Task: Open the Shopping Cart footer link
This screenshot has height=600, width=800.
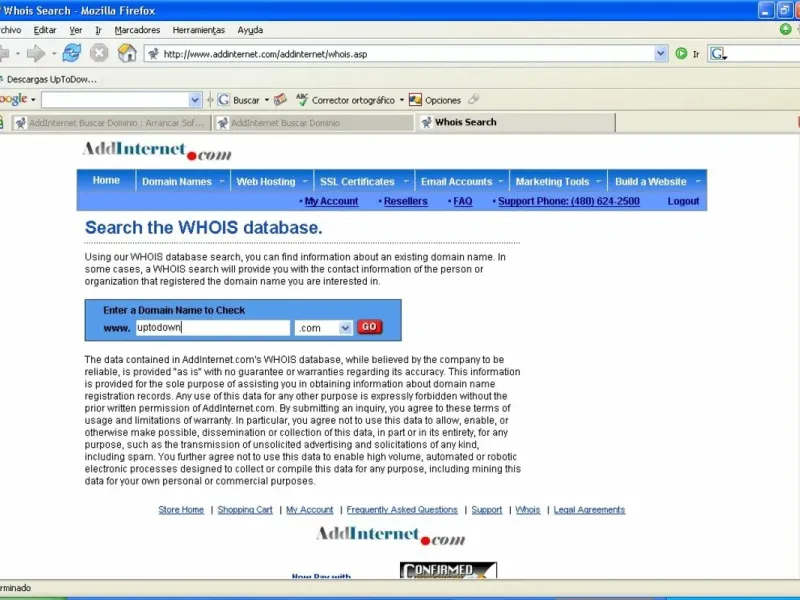Action: click(245, 510)
